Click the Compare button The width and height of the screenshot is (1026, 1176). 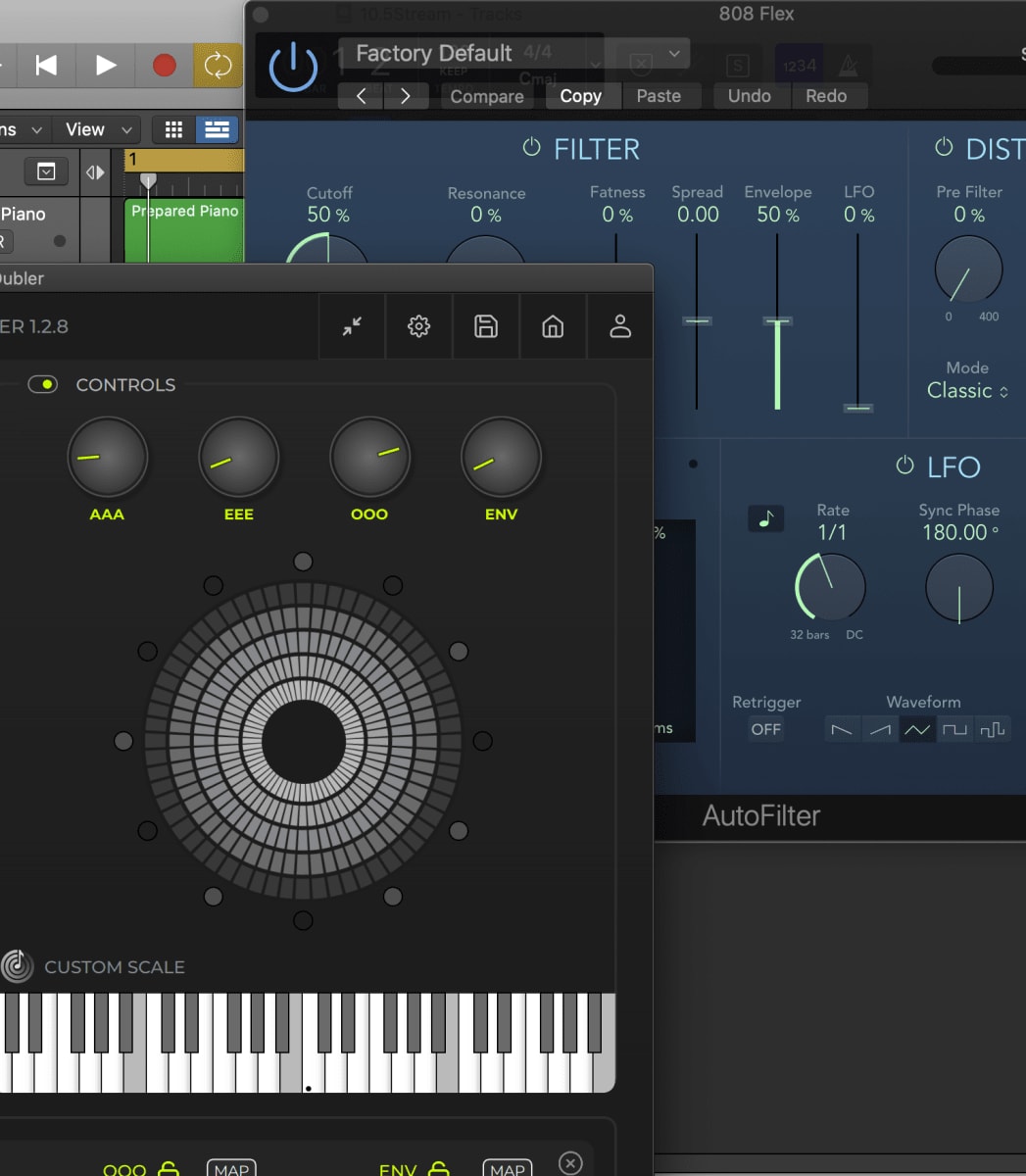(x=486, y=96)
